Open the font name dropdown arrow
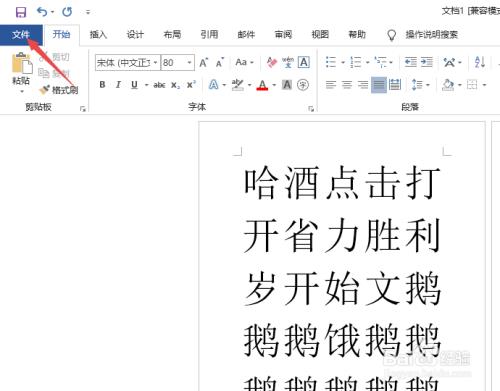This screenshot has width=500, height=391. pyautogui.click(x=155, y=63)
